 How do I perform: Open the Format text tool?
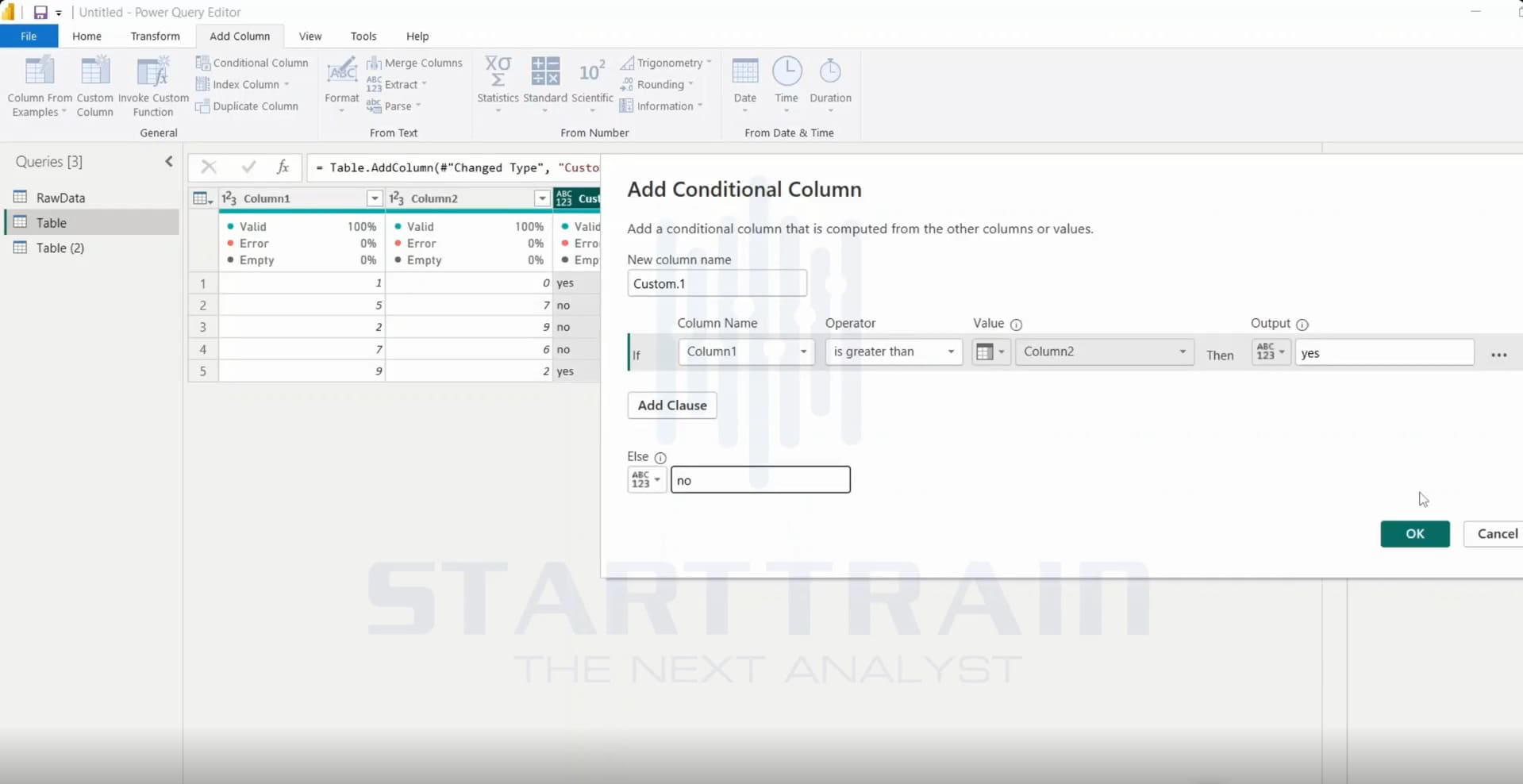tap(342, 84)
